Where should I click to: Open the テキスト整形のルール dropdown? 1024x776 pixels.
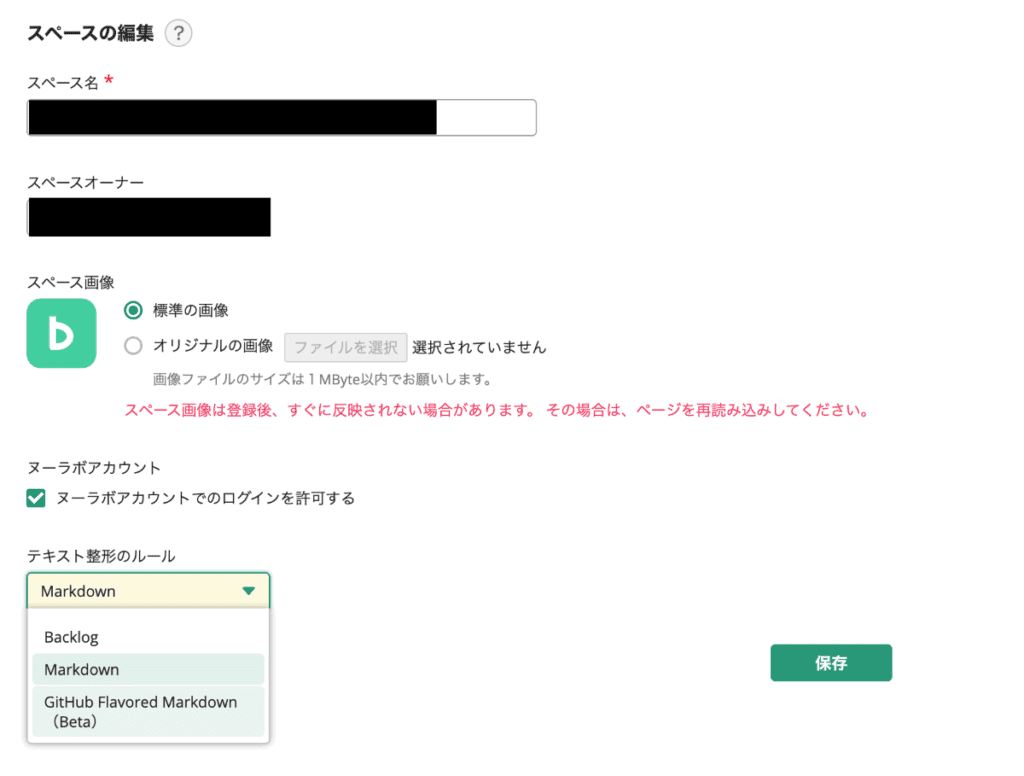[148, 590]
